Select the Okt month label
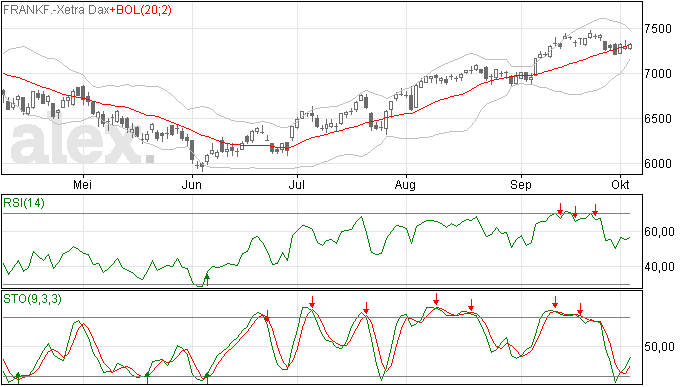Viewport: 690px width, 387px height. click(x=620, y=184)
